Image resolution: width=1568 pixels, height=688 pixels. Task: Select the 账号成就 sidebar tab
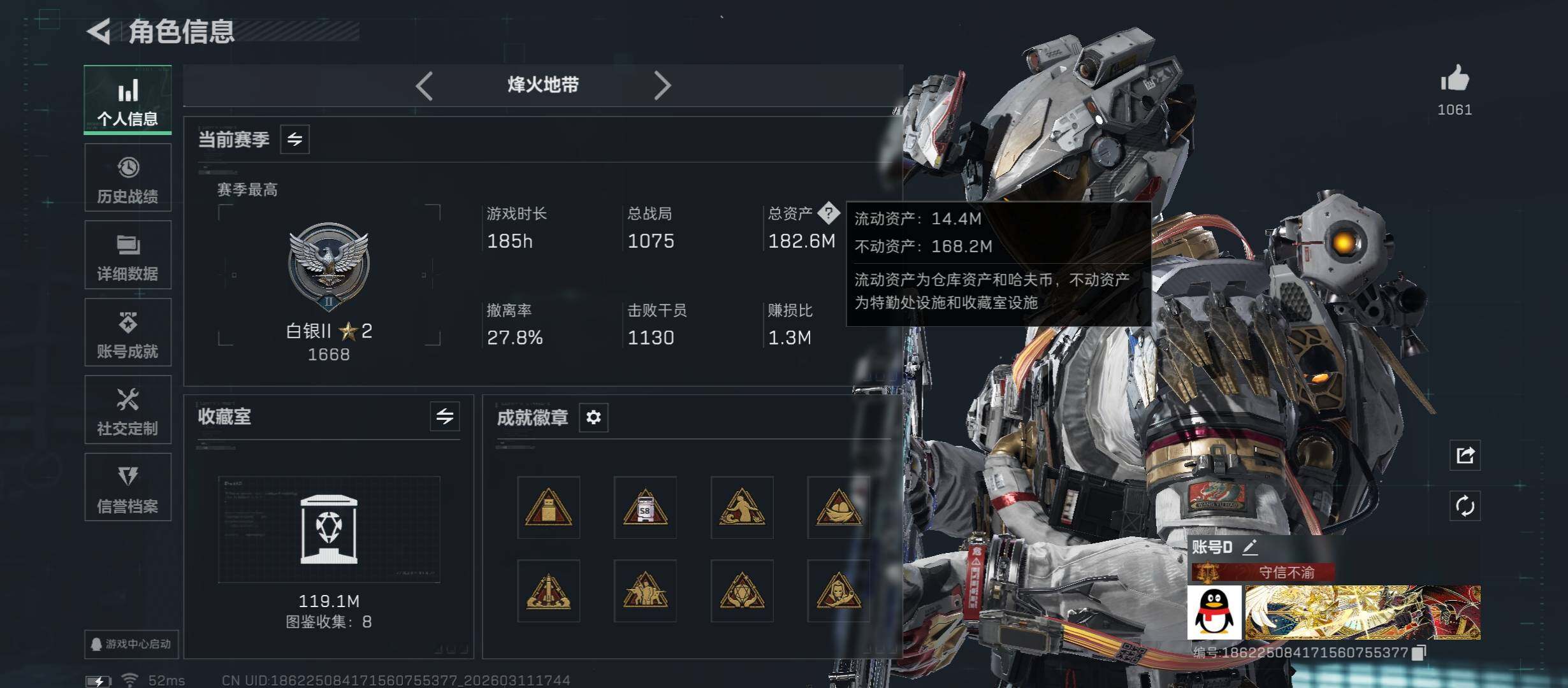coord(128,333)
